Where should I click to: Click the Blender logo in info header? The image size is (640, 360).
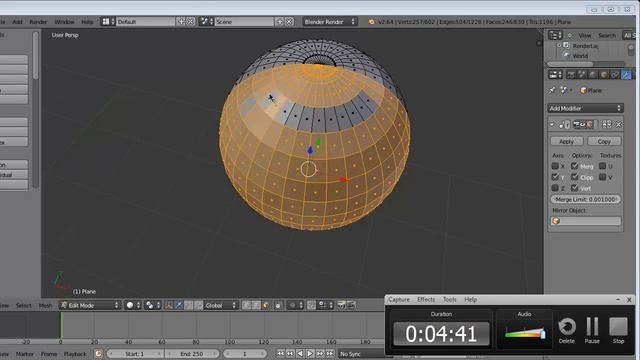371,22
